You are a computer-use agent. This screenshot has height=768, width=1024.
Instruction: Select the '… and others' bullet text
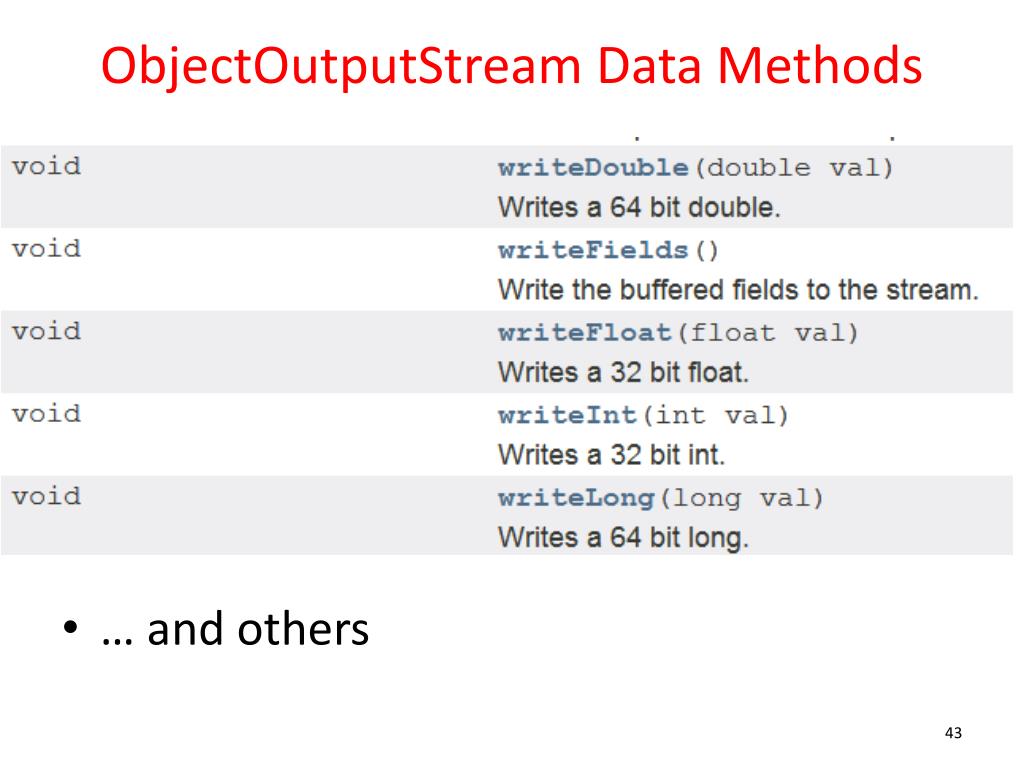[235, 629]
